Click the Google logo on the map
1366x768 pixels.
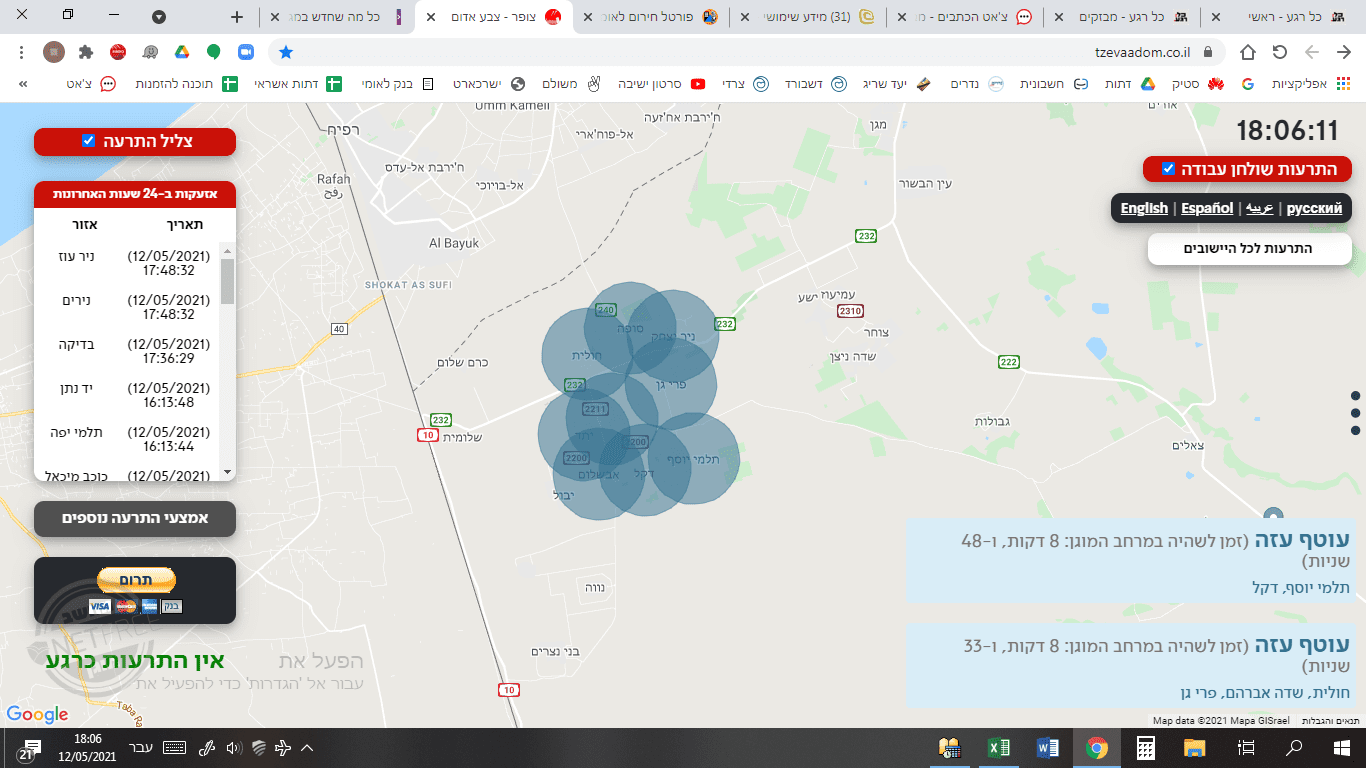(x=37, y=714)
